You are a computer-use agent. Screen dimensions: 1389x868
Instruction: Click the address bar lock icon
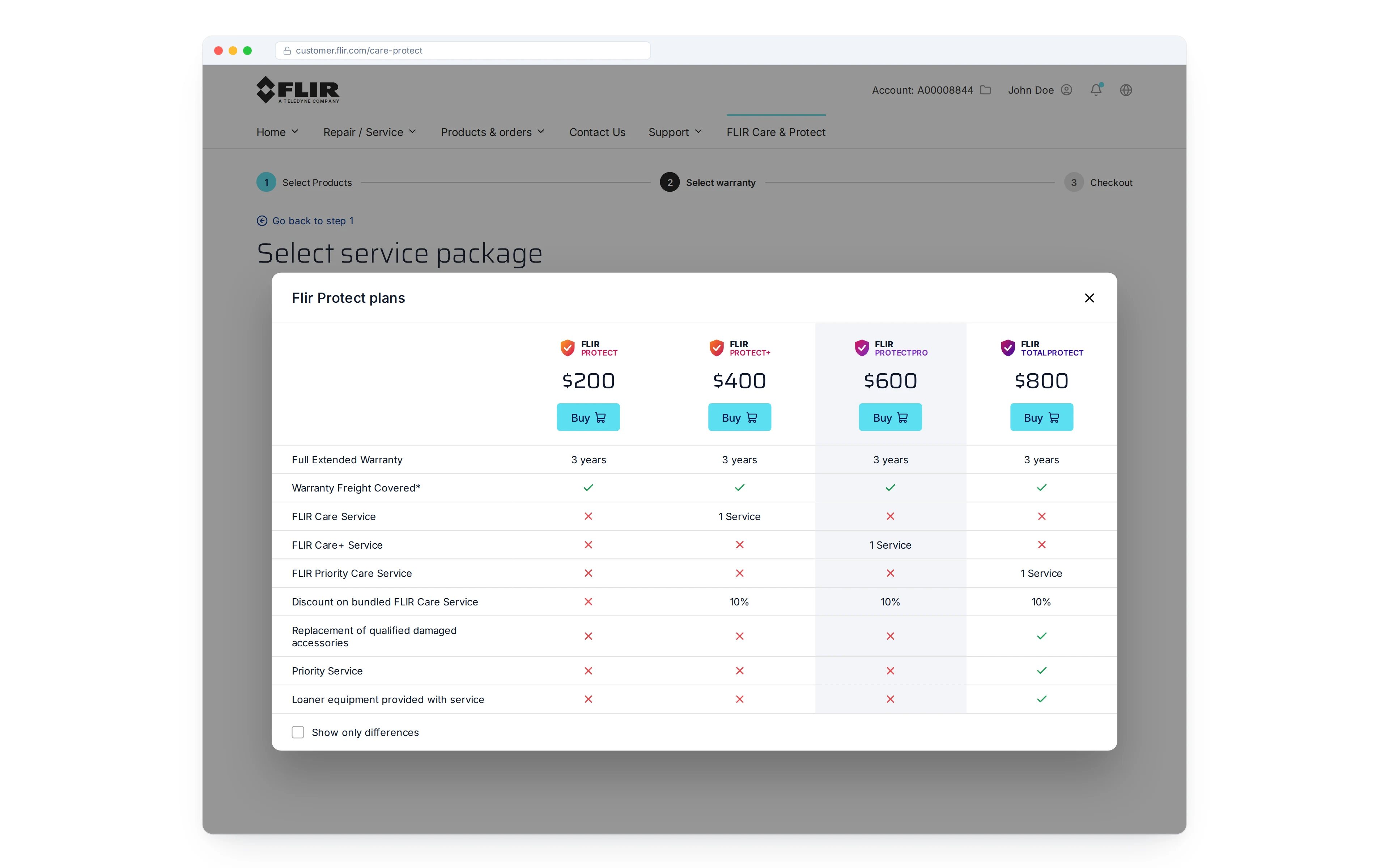point(287,51)
